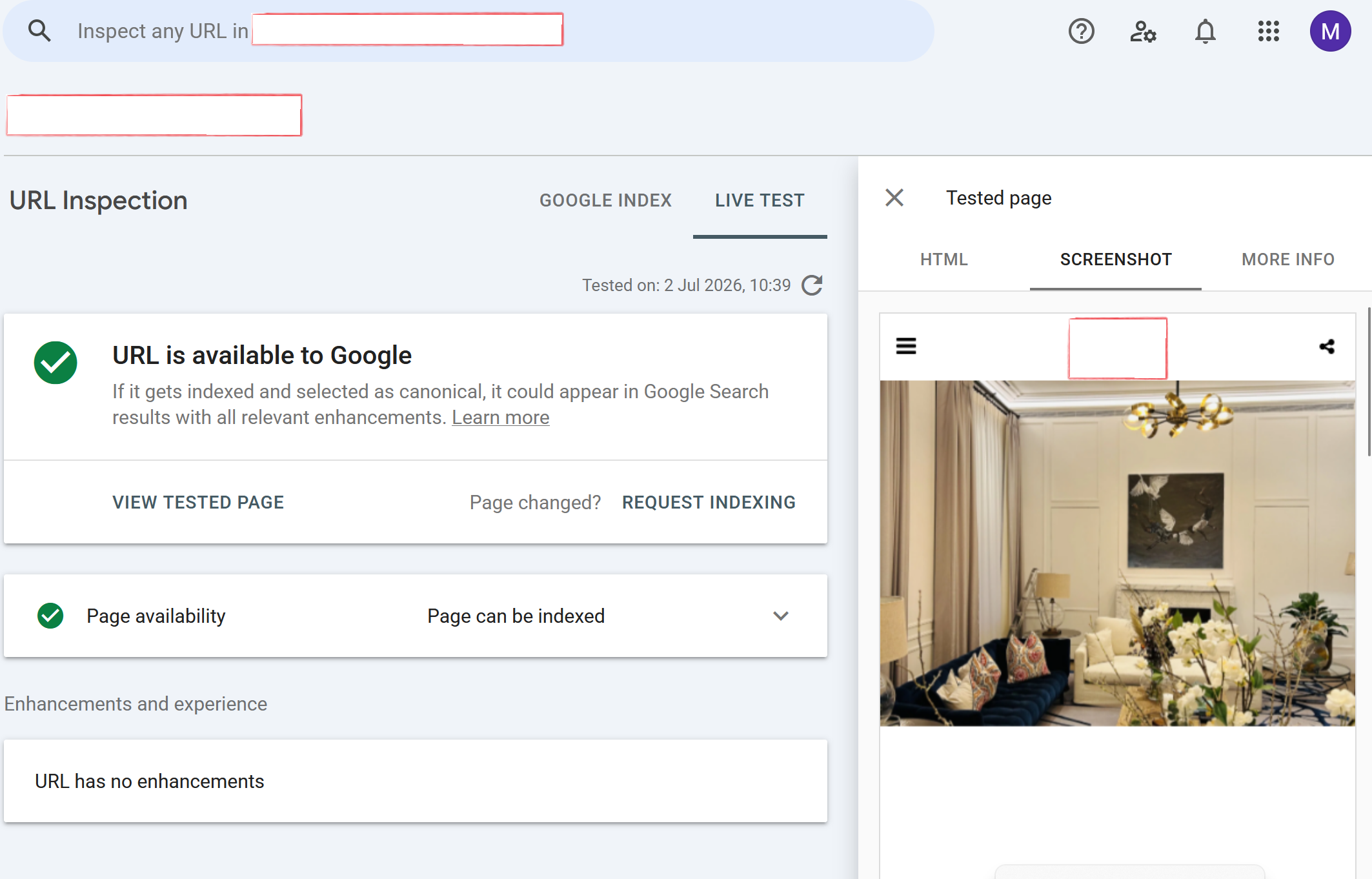Open the account avatar M
Viewport: 1372px width, 879px height.
pyautogui.click(x=1330, y=31)
